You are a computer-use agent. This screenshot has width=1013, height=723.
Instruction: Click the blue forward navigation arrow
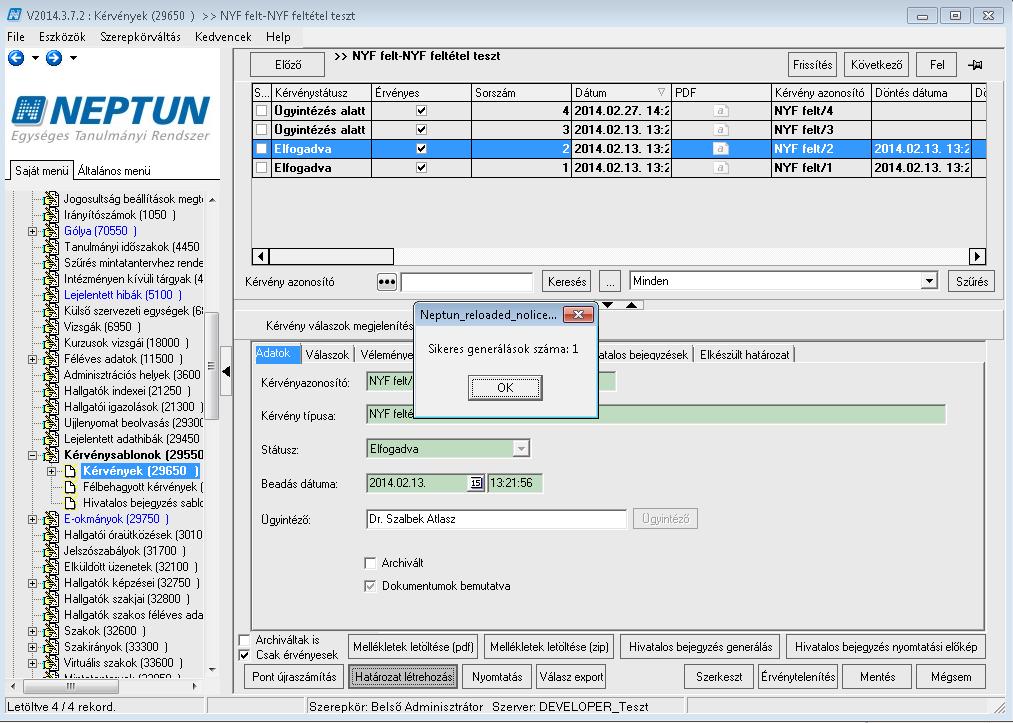click(x=54, y=58)
